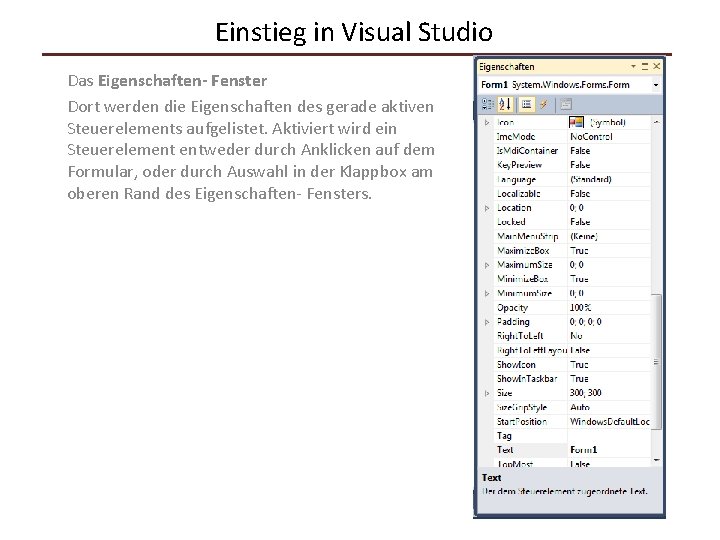The image size is (720, 540).
Task: Expand the Icon property
Action: pyautogui.click(x=487, y=123)
